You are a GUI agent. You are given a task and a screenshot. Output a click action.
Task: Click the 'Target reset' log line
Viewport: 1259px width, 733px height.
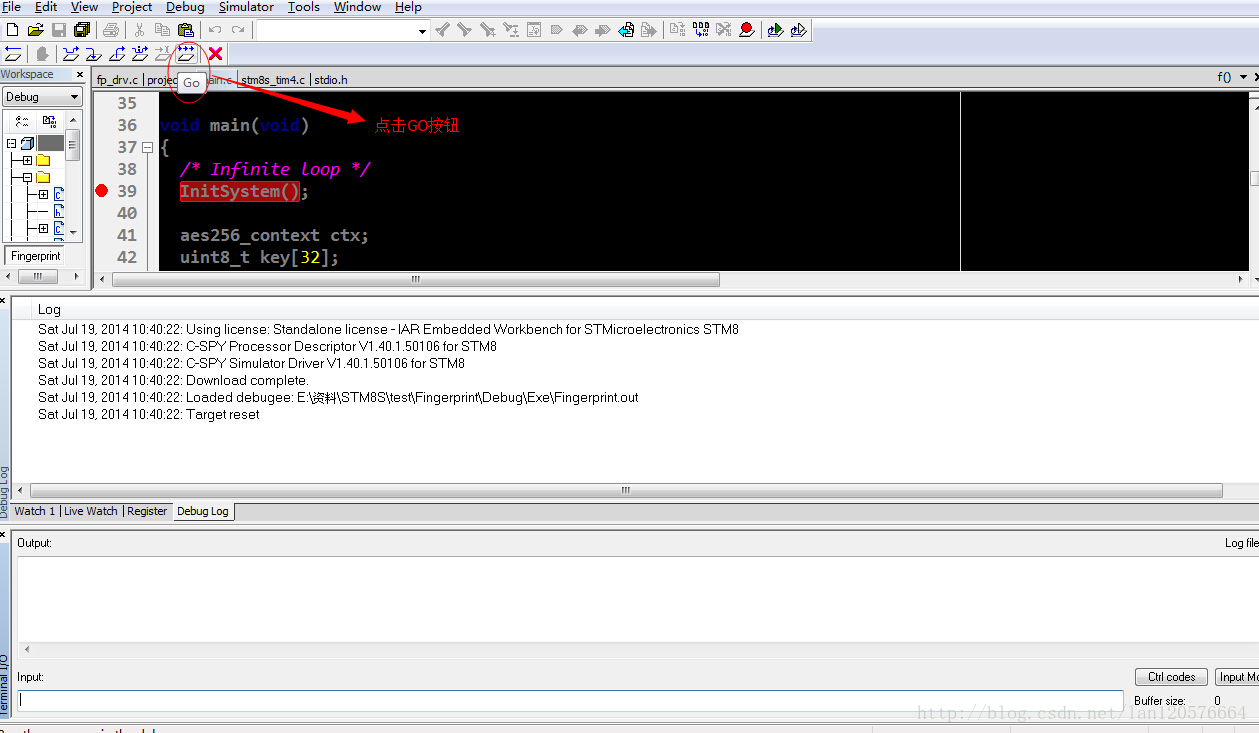point(149,414)
